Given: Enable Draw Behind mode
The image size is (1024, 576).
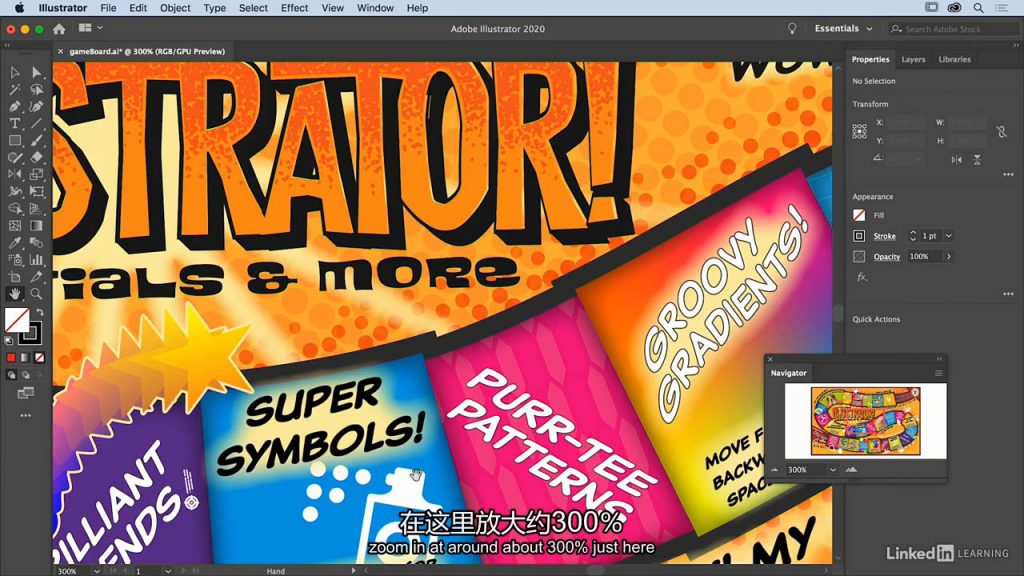Looking at the screenshot, I should 25,375.
